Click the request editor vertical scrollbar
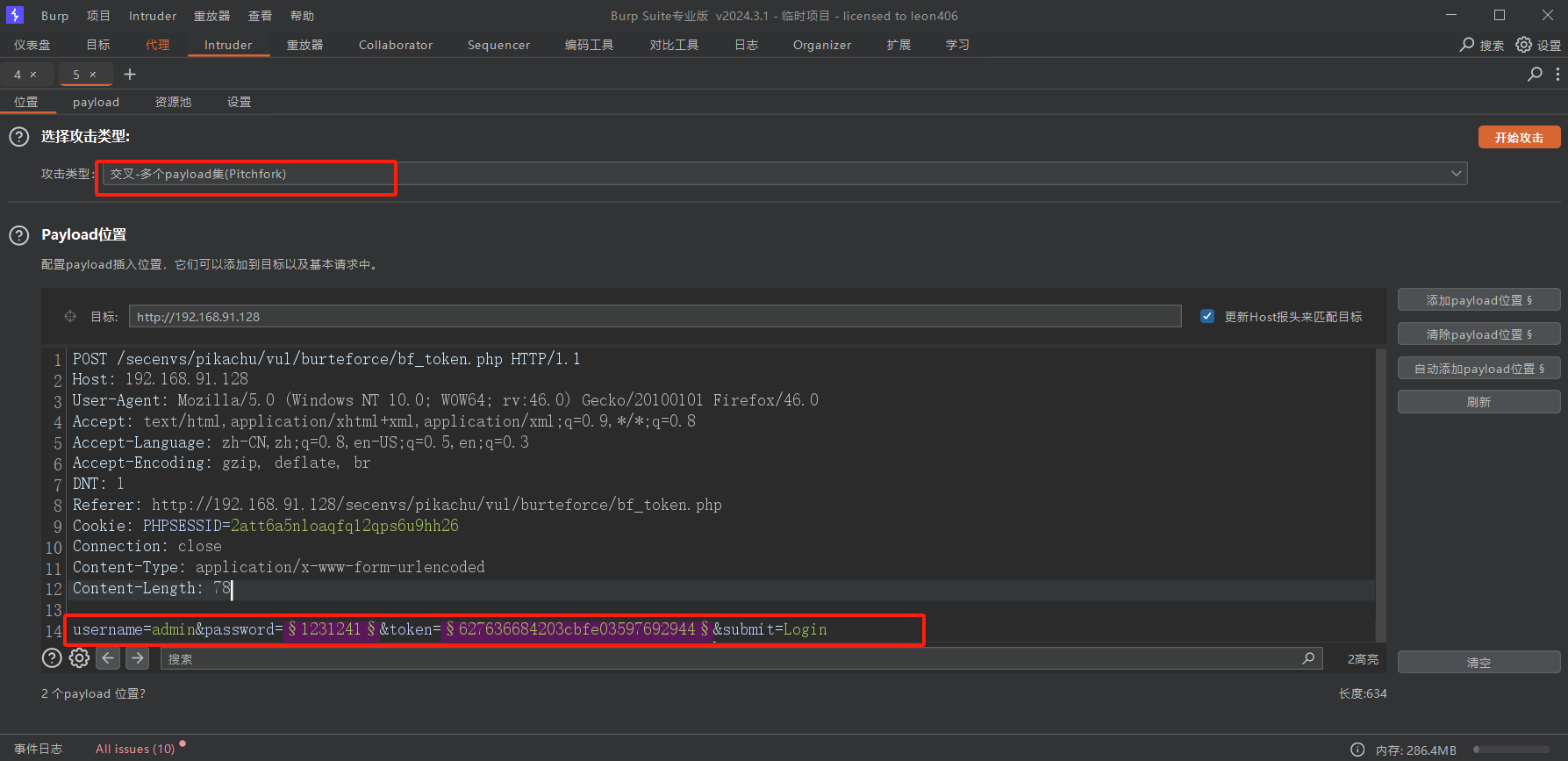 (1380, 494)
